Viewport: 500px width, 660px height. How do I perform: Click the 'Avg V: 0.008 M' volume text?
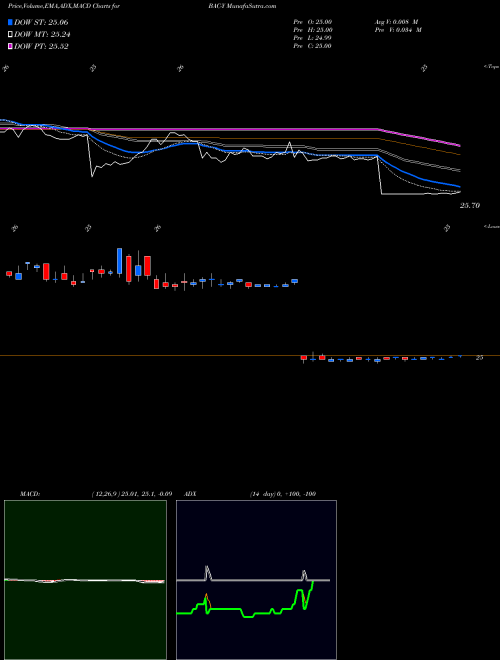point(397,22)
